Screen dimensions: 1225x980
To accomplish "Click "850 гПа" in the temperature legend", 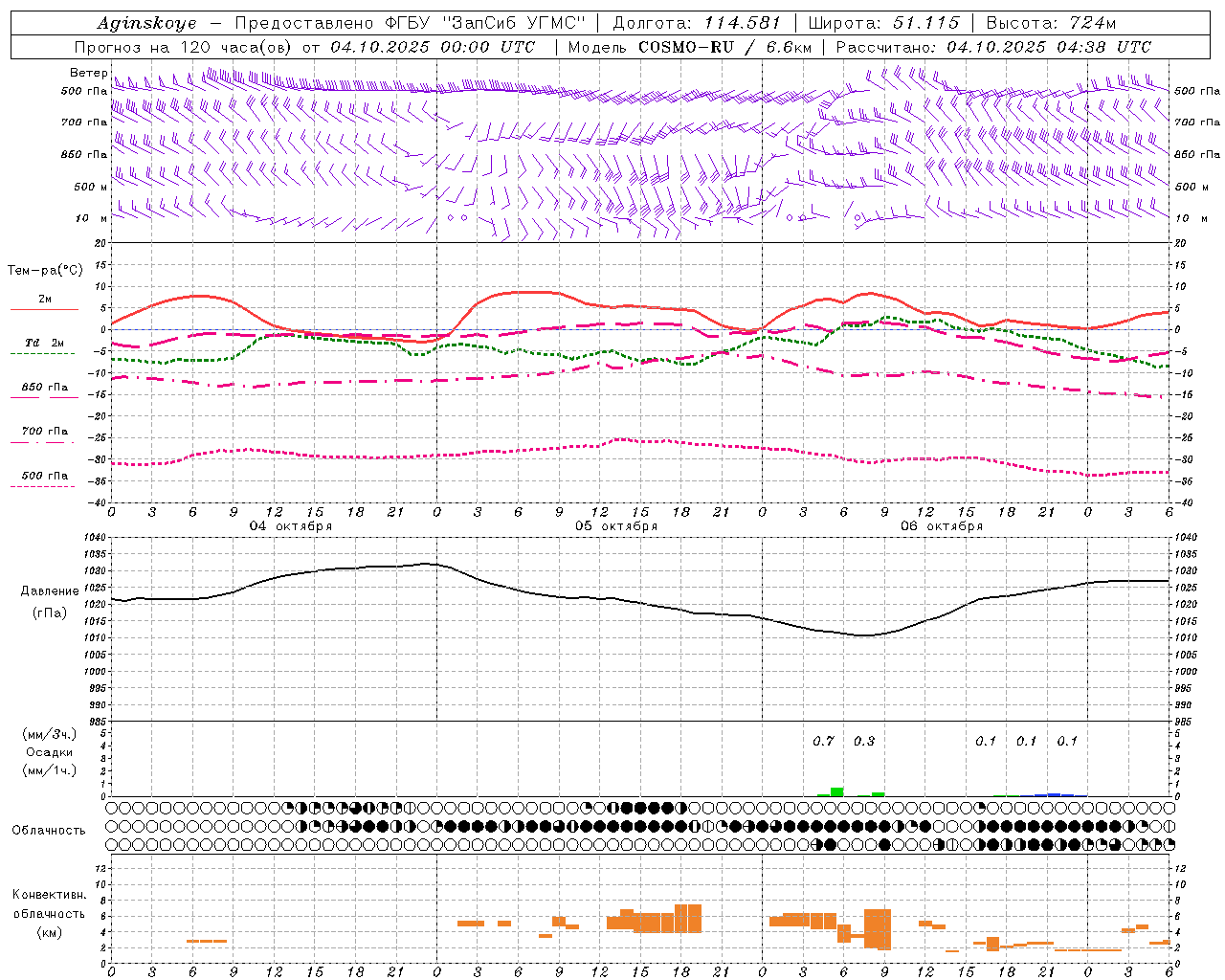I will (x=44, y=388).
